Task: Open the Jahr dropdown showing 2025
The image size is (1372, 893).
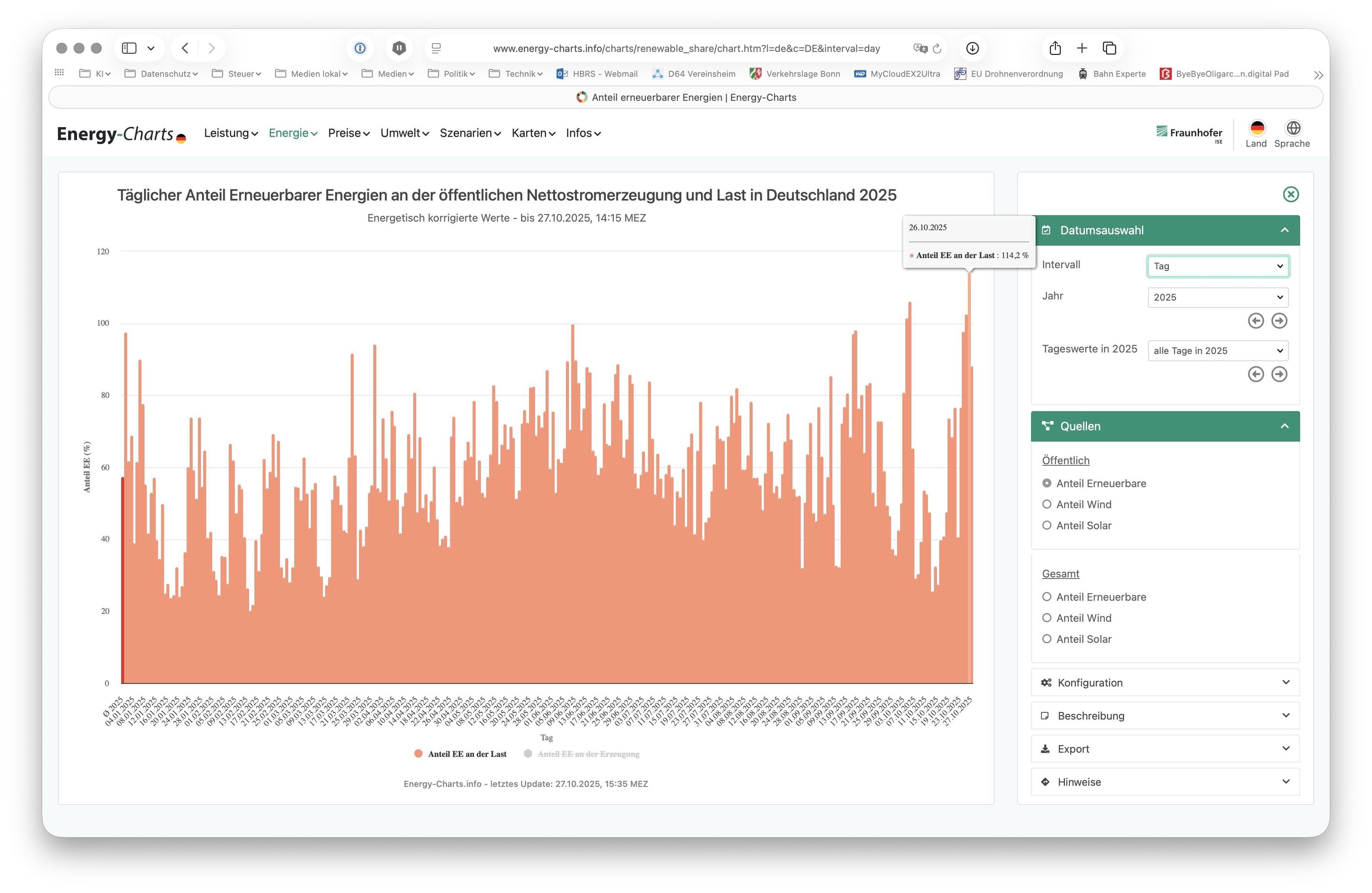Action: (1217, 297)
